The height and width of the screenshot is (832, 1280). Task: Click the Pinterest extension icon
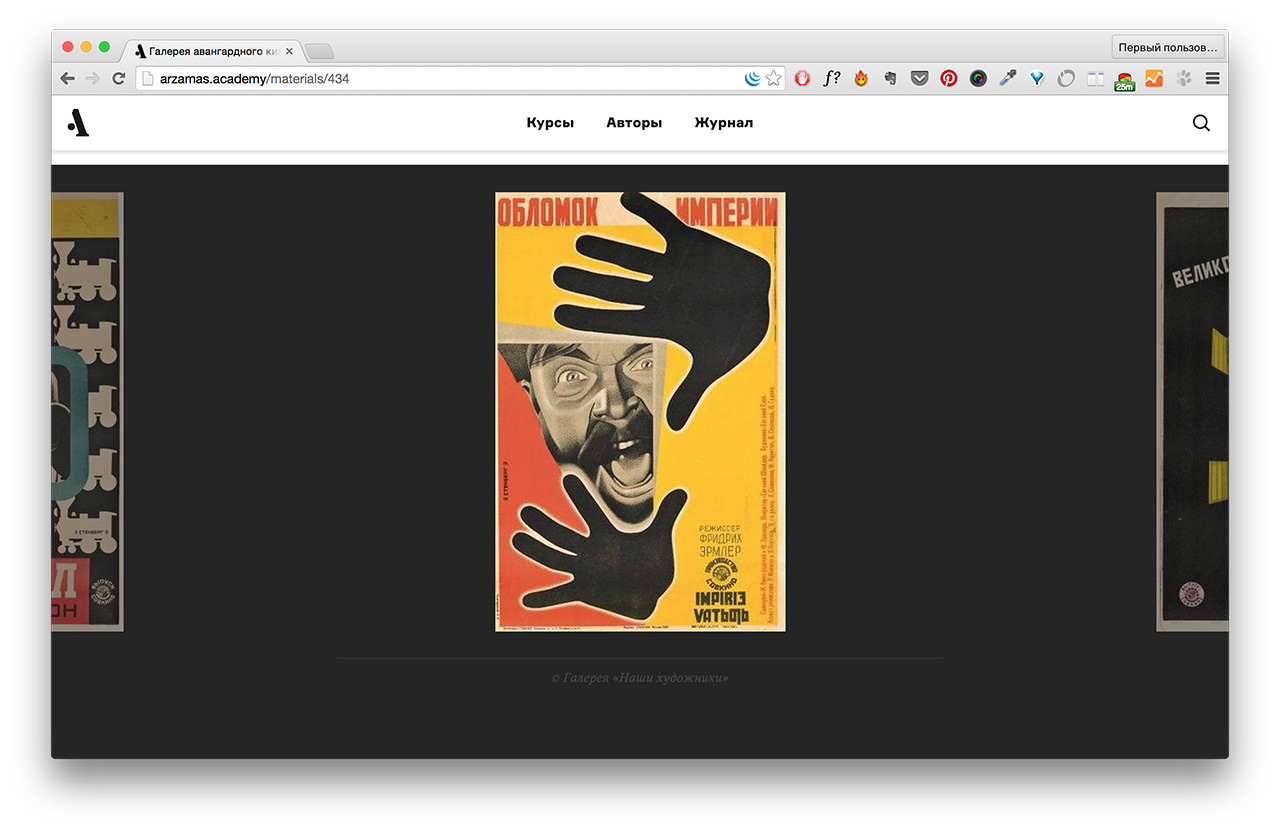tap(949, 78)
